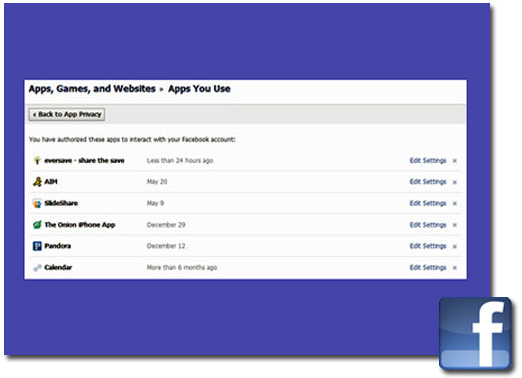The width and height of the screenshot is (522, 378).
Task: Remove the Calendar app with X
Action: [455, 268]
